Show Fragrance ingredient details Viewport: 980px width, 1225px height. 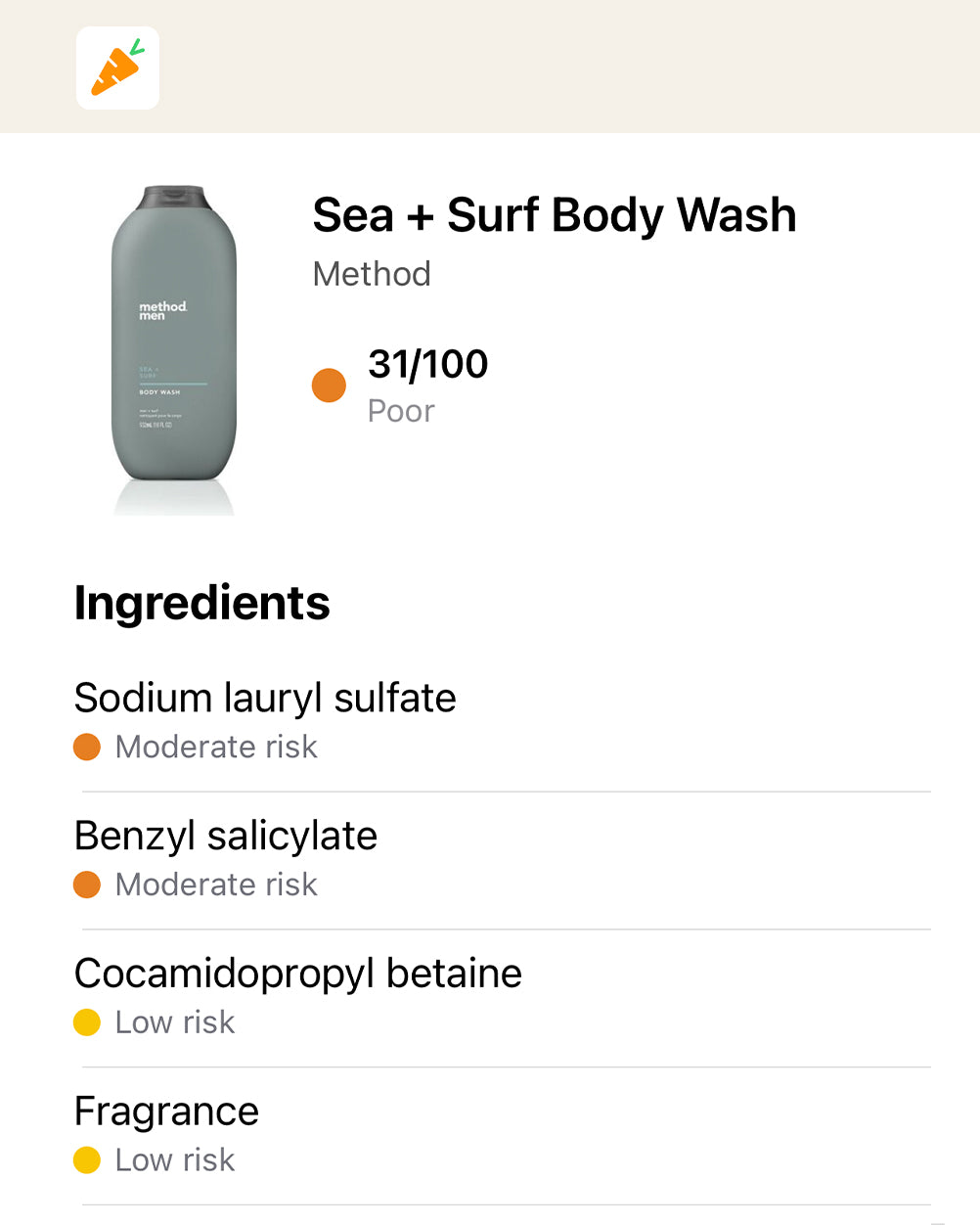click(x=166, y=1112)
